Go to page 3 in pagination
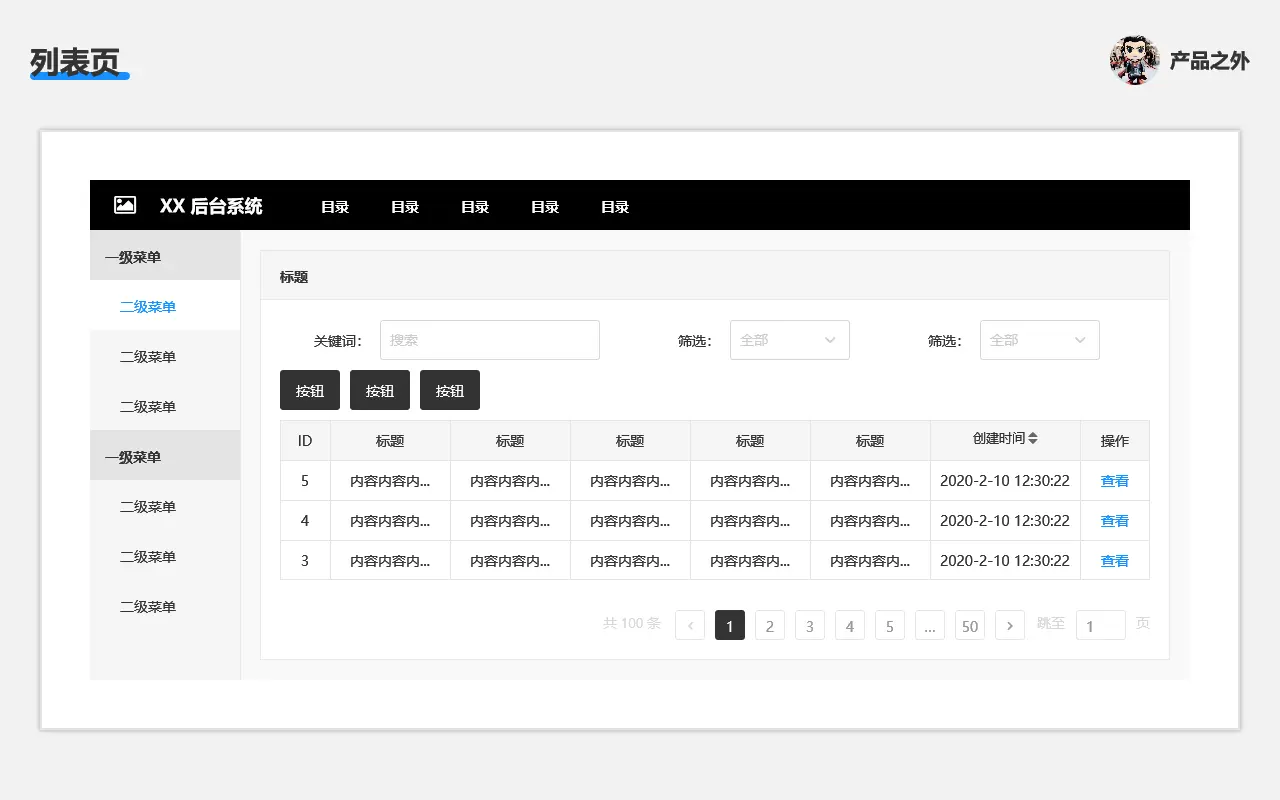The image size is (1280, 800). [810, 626]
